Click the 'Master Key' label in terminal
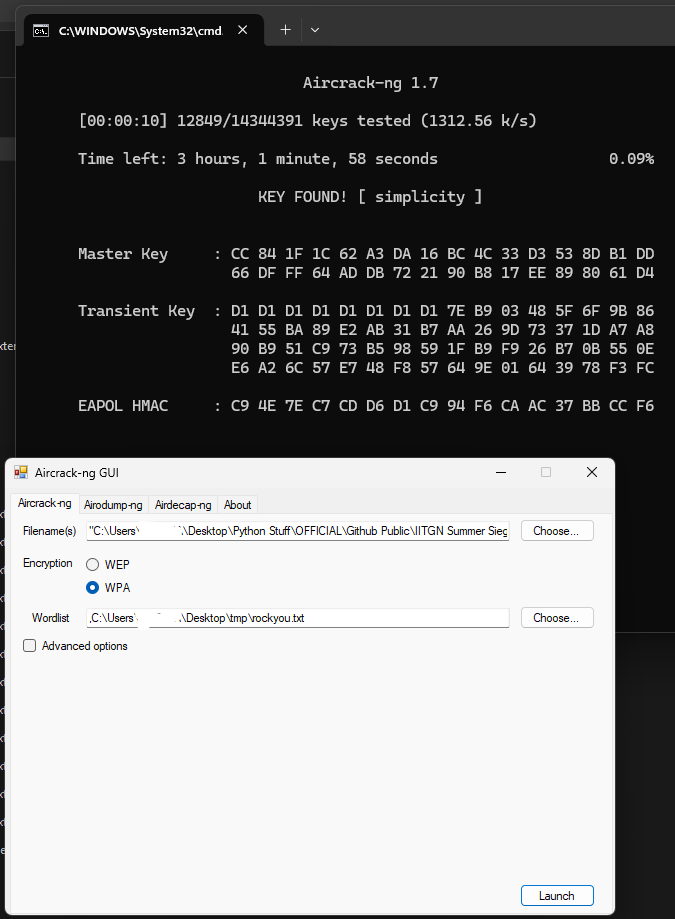675x919 pixels. [x=123, y=254]
